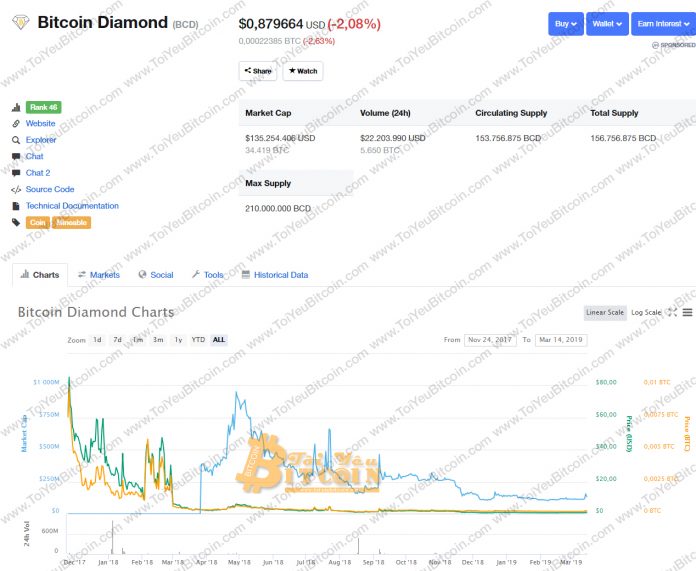
Task: Expand the Earn Interest dropdown
Action: tap(664, 24)
